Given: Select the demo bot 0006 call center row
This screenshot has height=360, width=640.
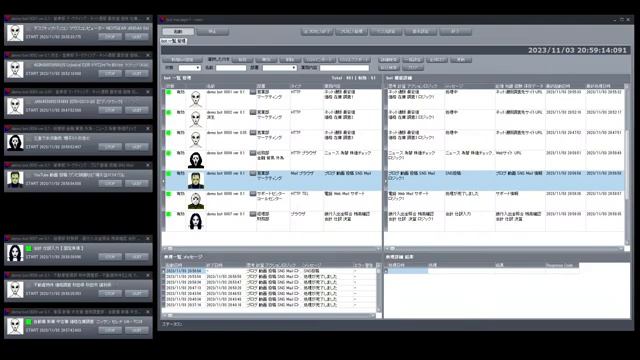Looking at the screenshot, I should (272, 201).
